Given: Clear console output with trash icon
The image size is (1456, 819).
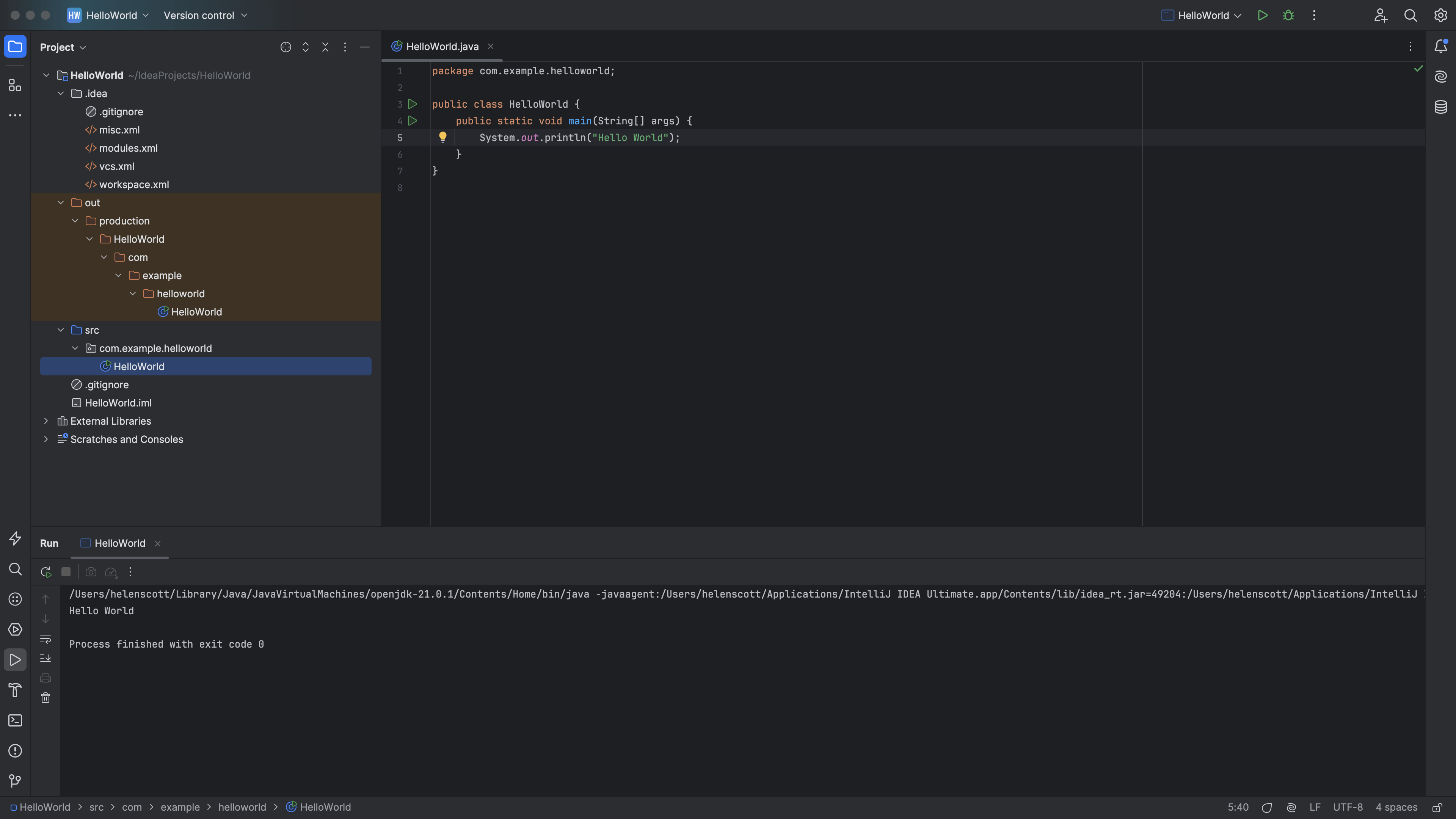Looking at the screenshot, I should pos(46,698).
